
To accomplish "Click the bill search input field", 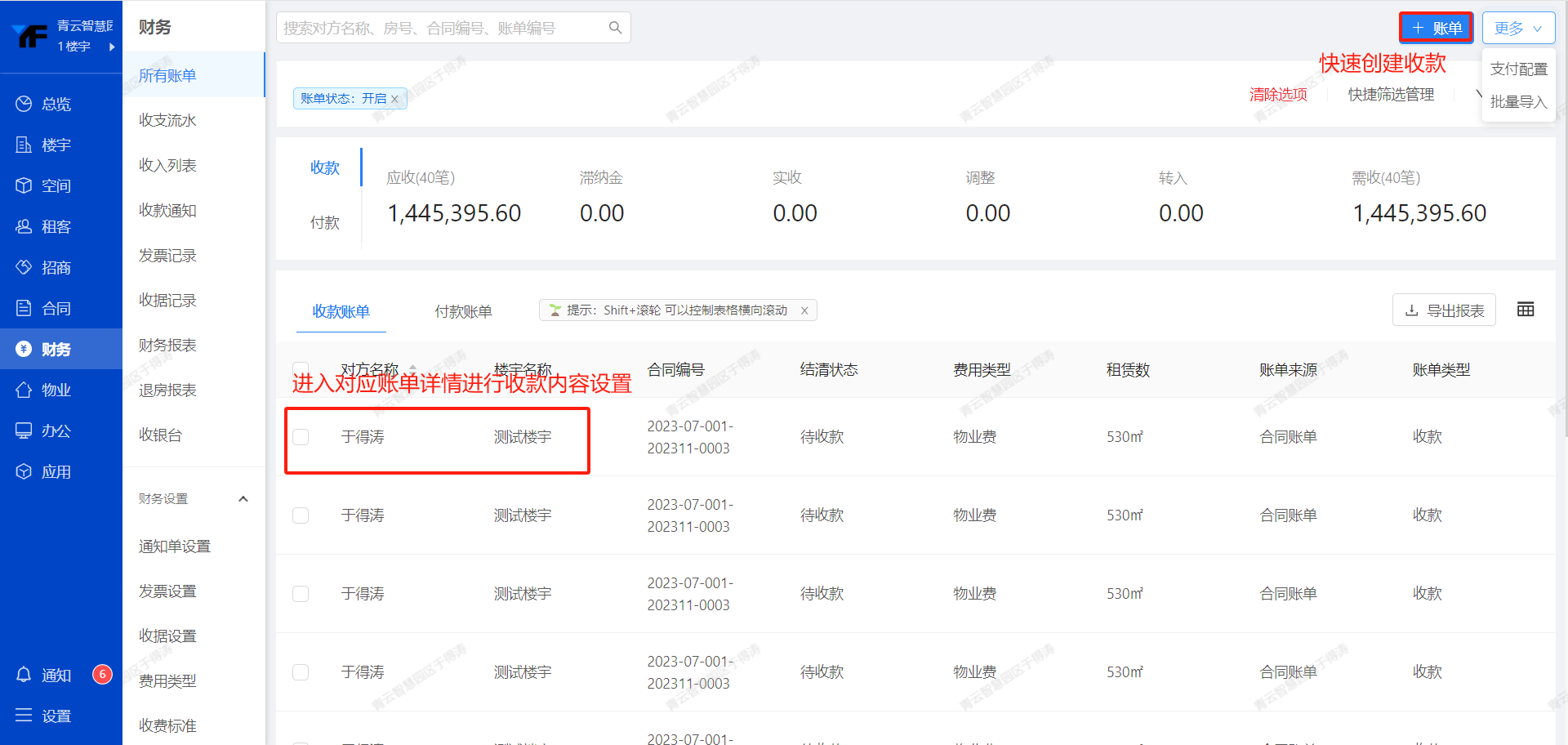I will [441, 28].
